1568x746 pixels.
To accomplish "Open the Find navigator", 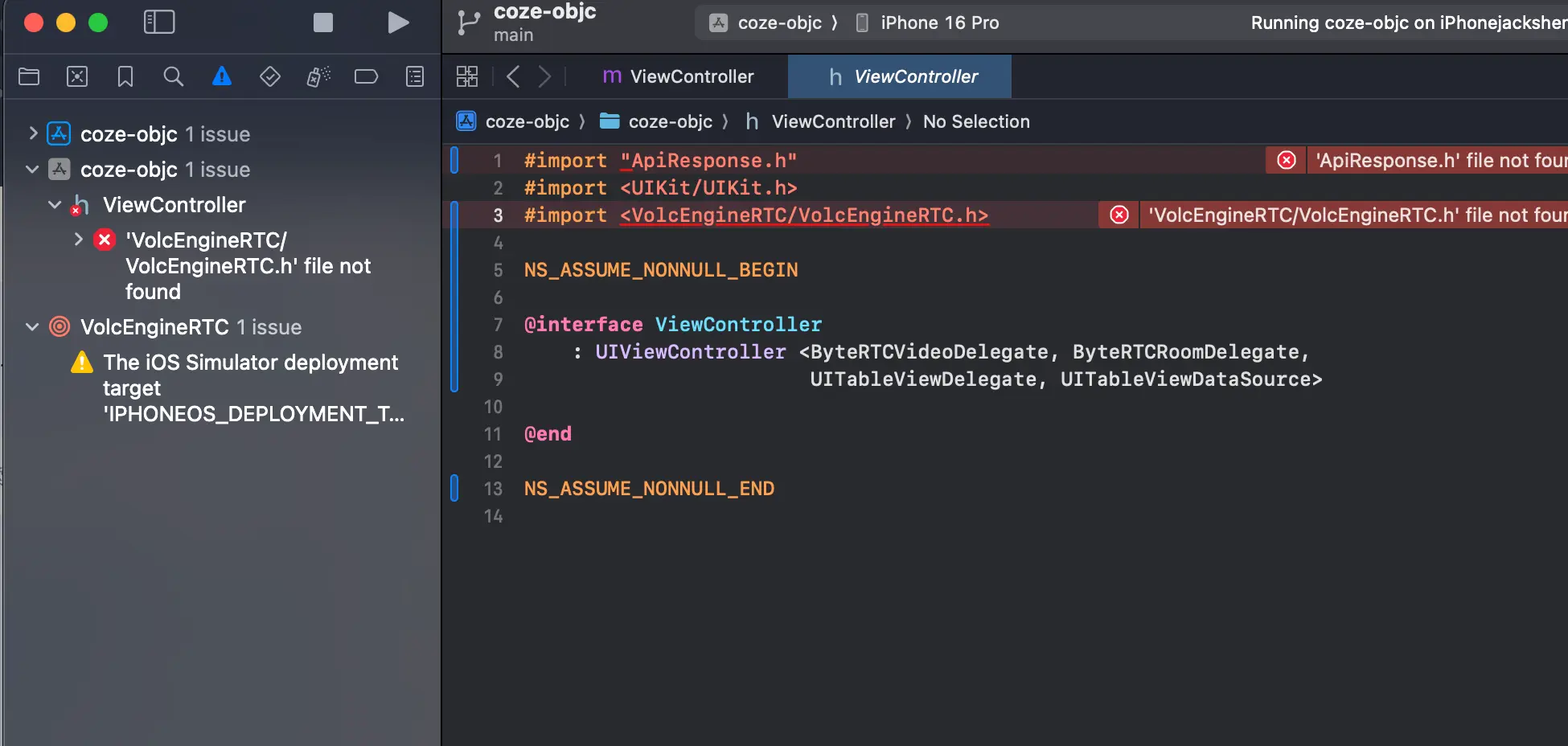I will coord(174,76).
